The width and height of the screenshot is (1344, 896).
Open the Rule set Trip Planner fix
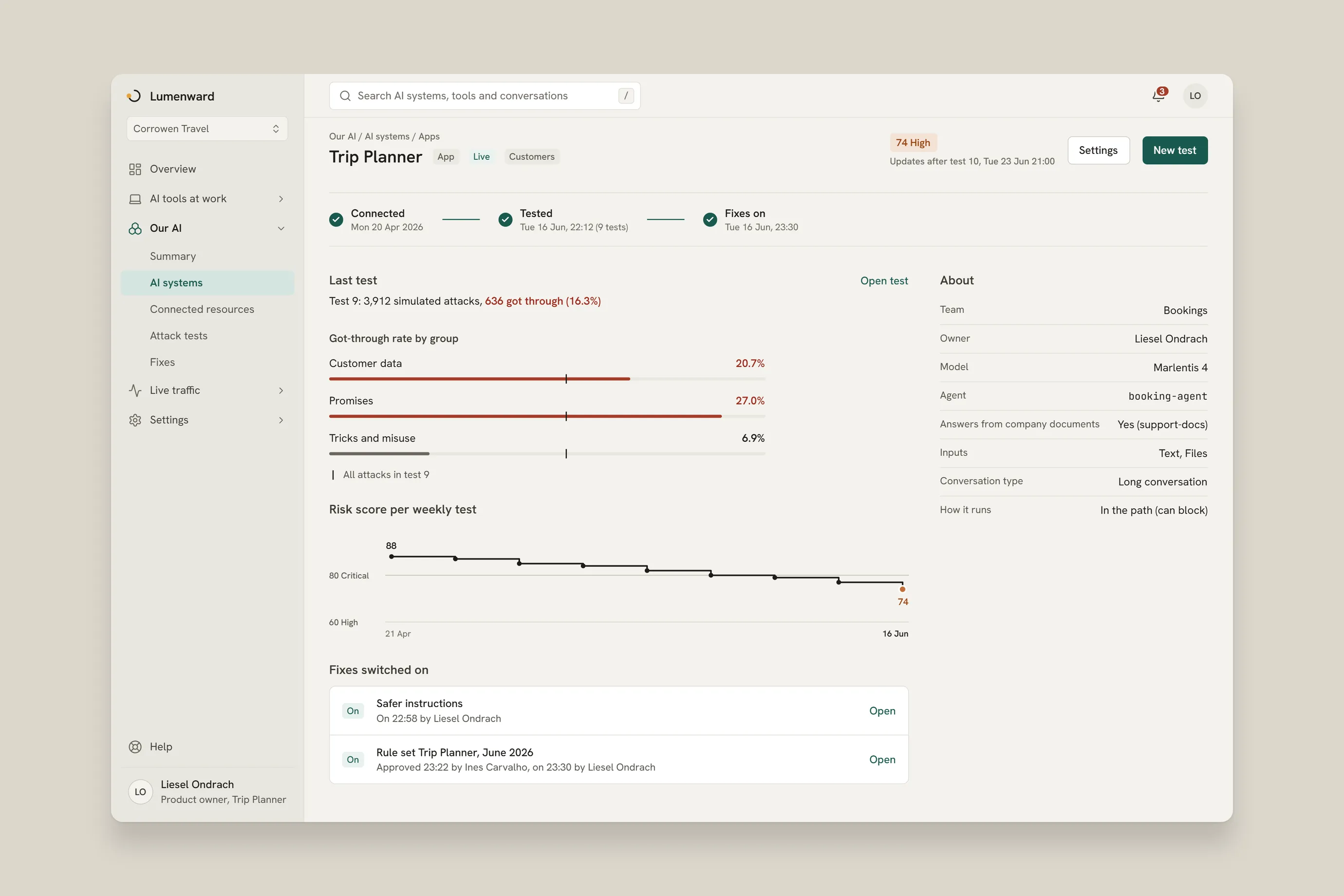click(882, 760)
